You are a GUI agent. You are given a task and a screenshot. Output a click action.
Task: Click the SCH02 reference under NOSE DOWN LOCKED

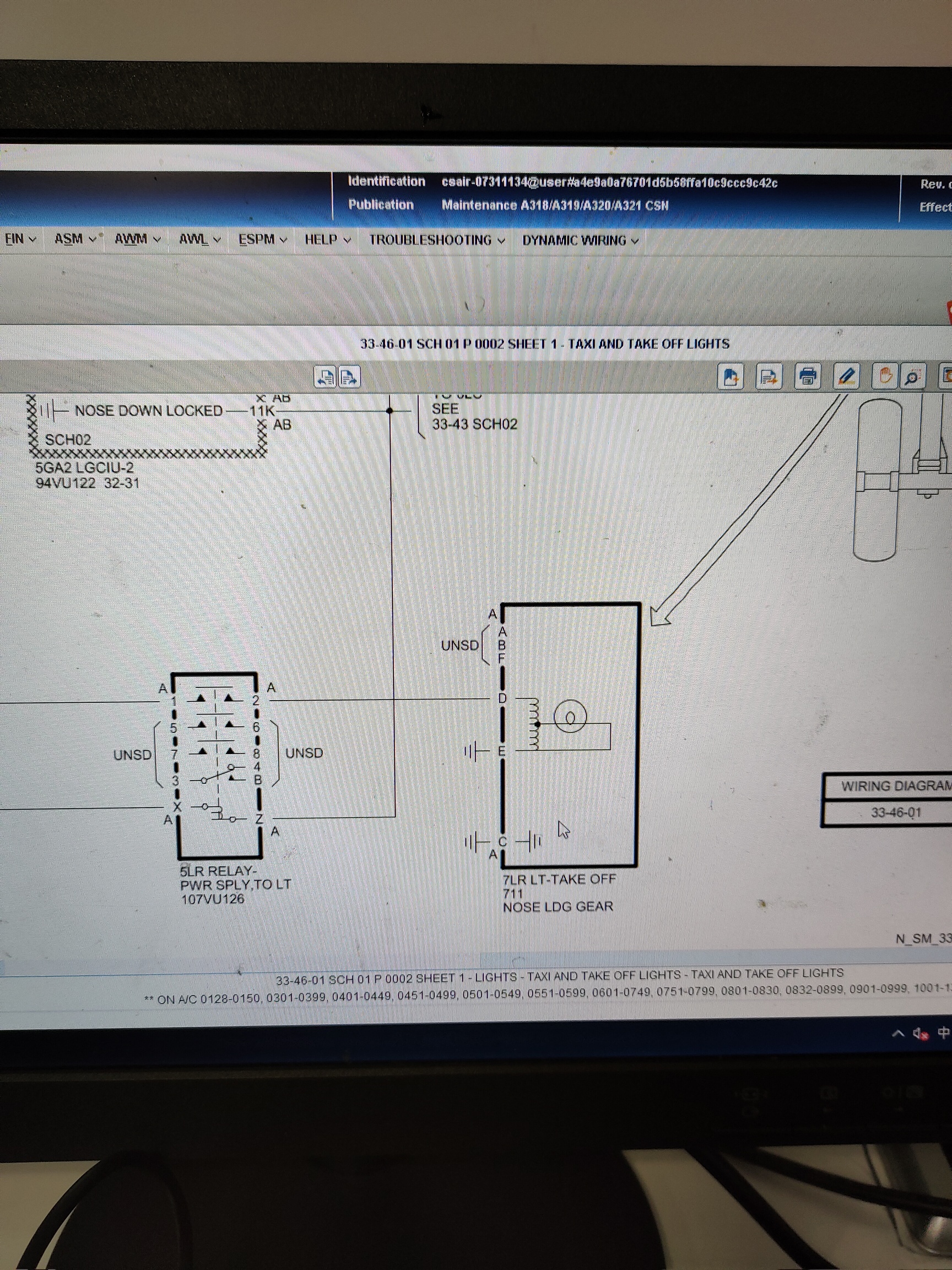[x=68, y=440]
